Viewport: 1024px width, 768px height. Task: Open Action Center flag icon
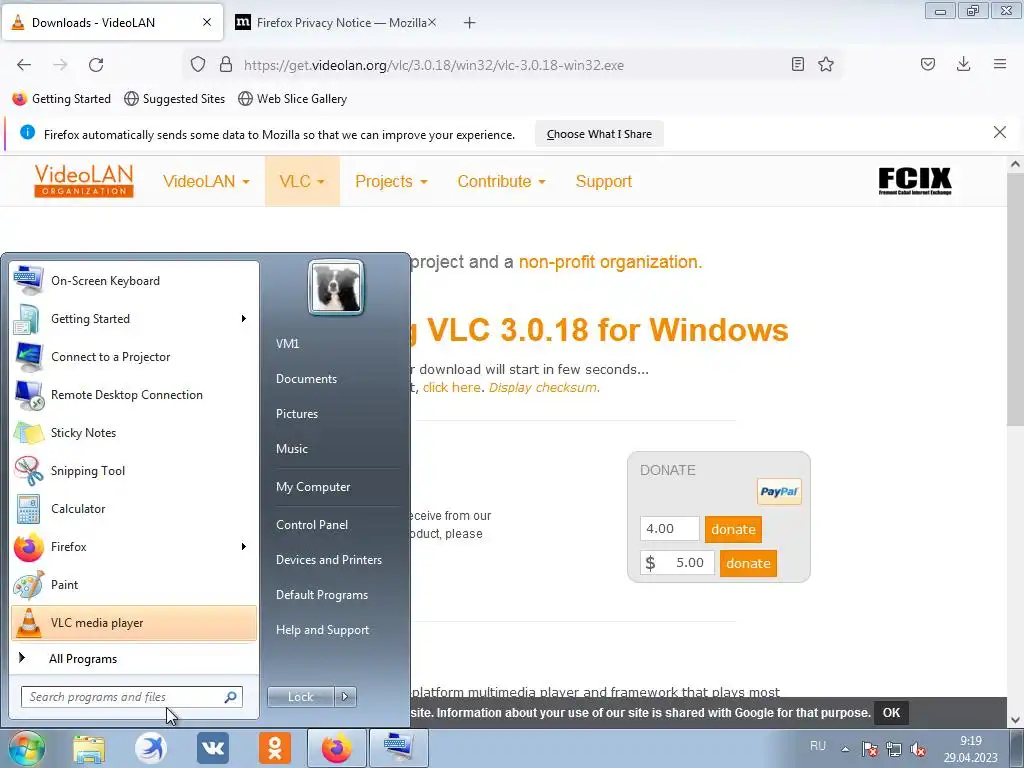[x=870, y=749]
